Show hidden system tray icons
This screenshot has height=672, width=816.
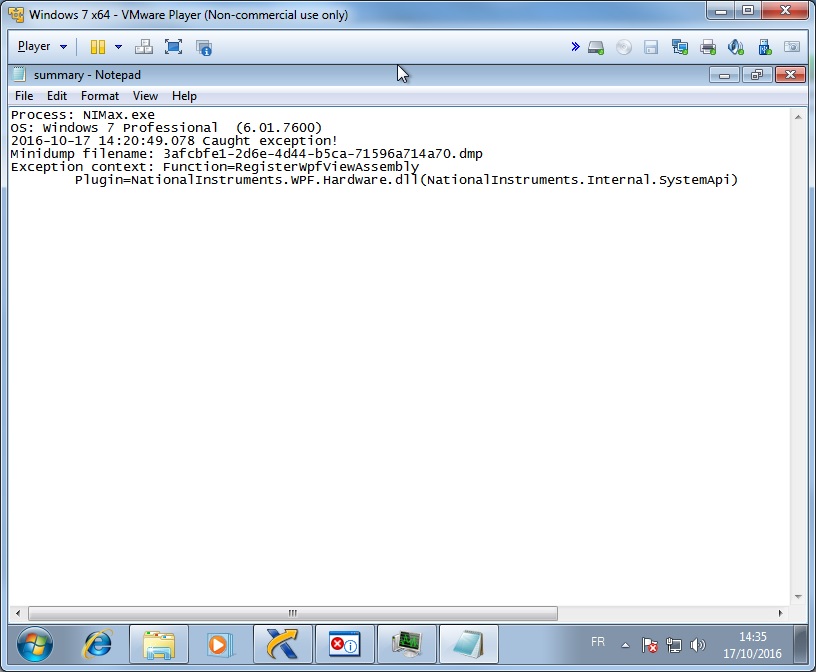[x=626, y=645]
